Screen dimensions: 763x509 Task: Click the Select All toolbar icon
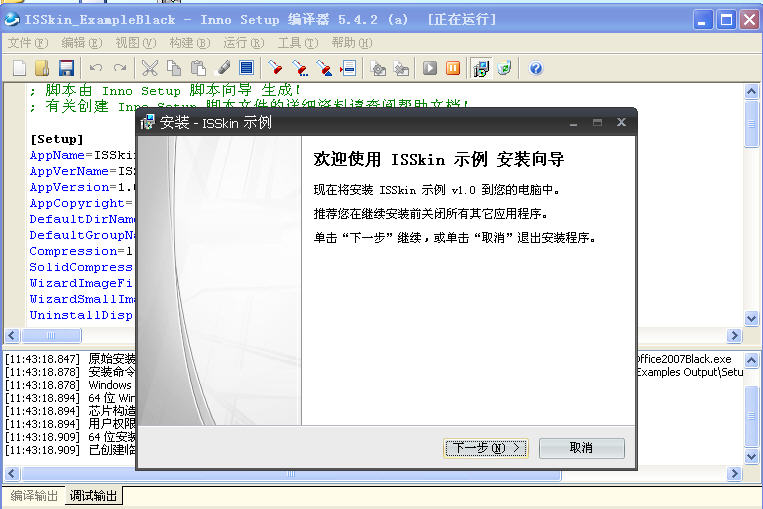pyautogui.click(x=246, y=68)
